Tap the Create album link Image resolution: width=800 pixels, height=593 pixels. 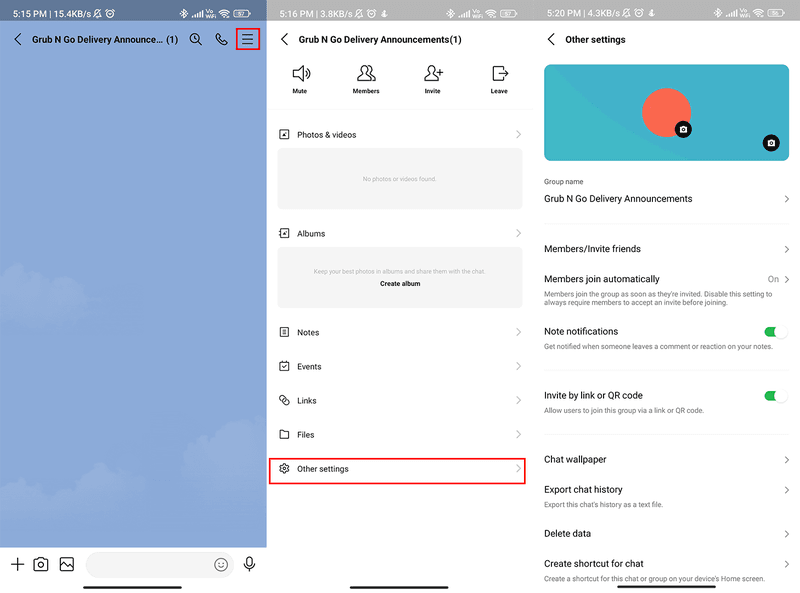click(x=400, y=284)
